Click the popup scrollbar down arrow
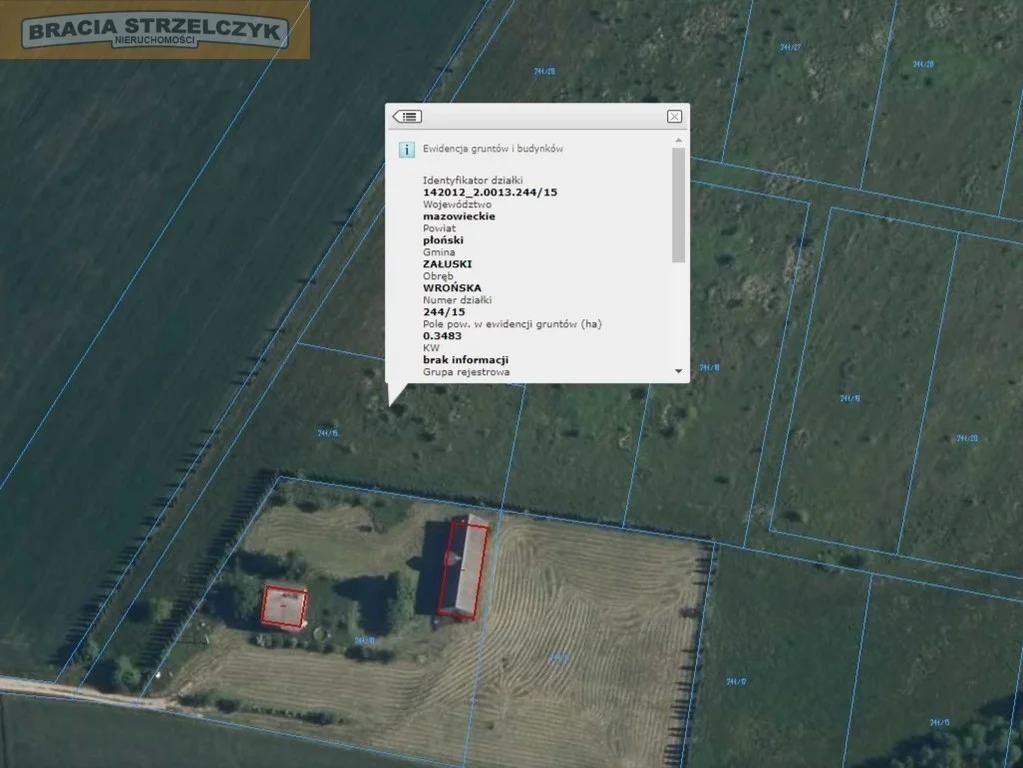Image resolution: width=1023 pixels, height=768 pixels. (678, 371)
